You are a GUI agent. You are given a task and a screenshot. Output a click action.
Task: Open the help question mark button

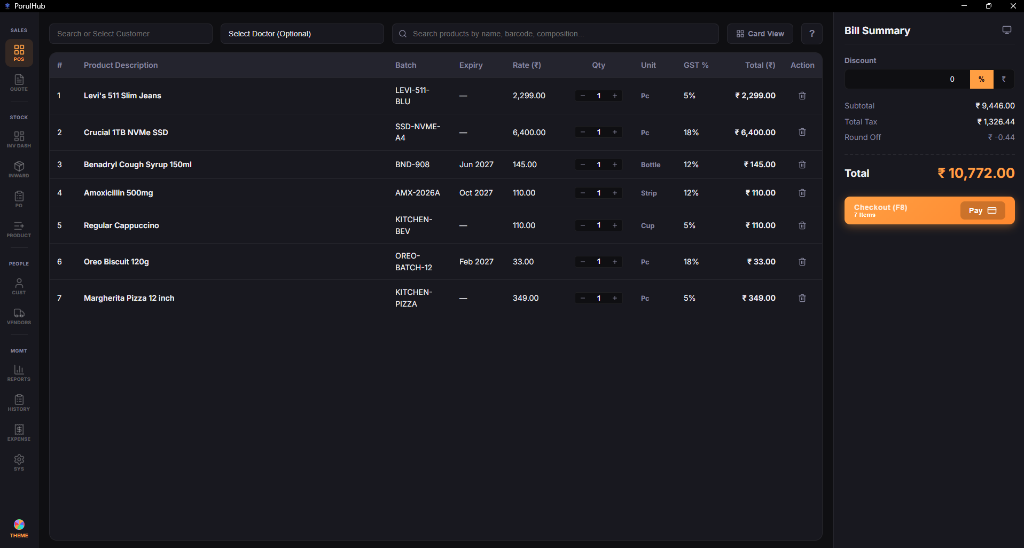pyautogui.click(x=812, y=33)
